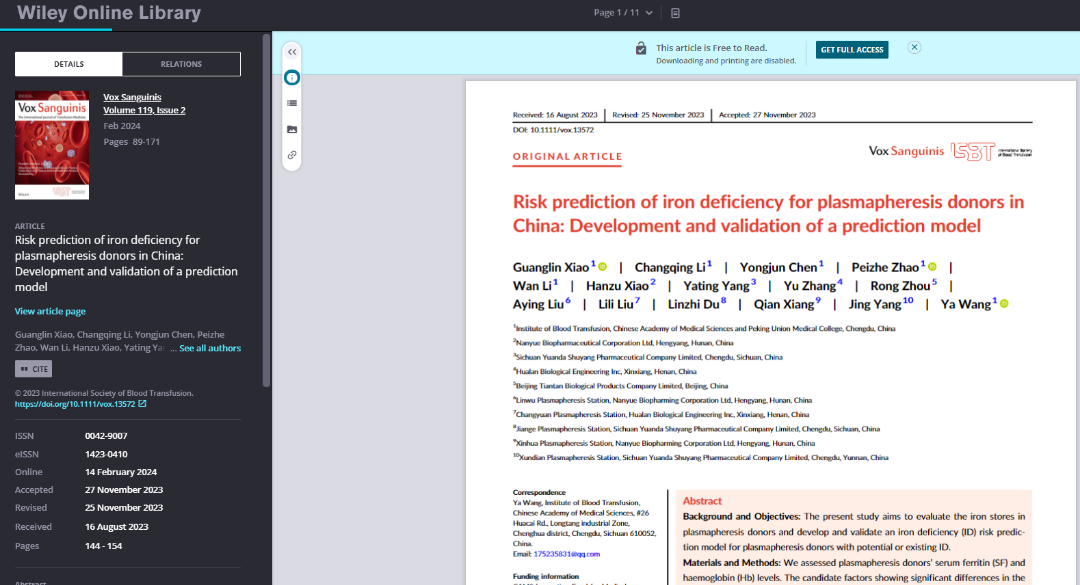This screenshot has width=1080, height=585.
Task: Click the Received 16 August 2023 sidebar value
Action: [116, 526]
